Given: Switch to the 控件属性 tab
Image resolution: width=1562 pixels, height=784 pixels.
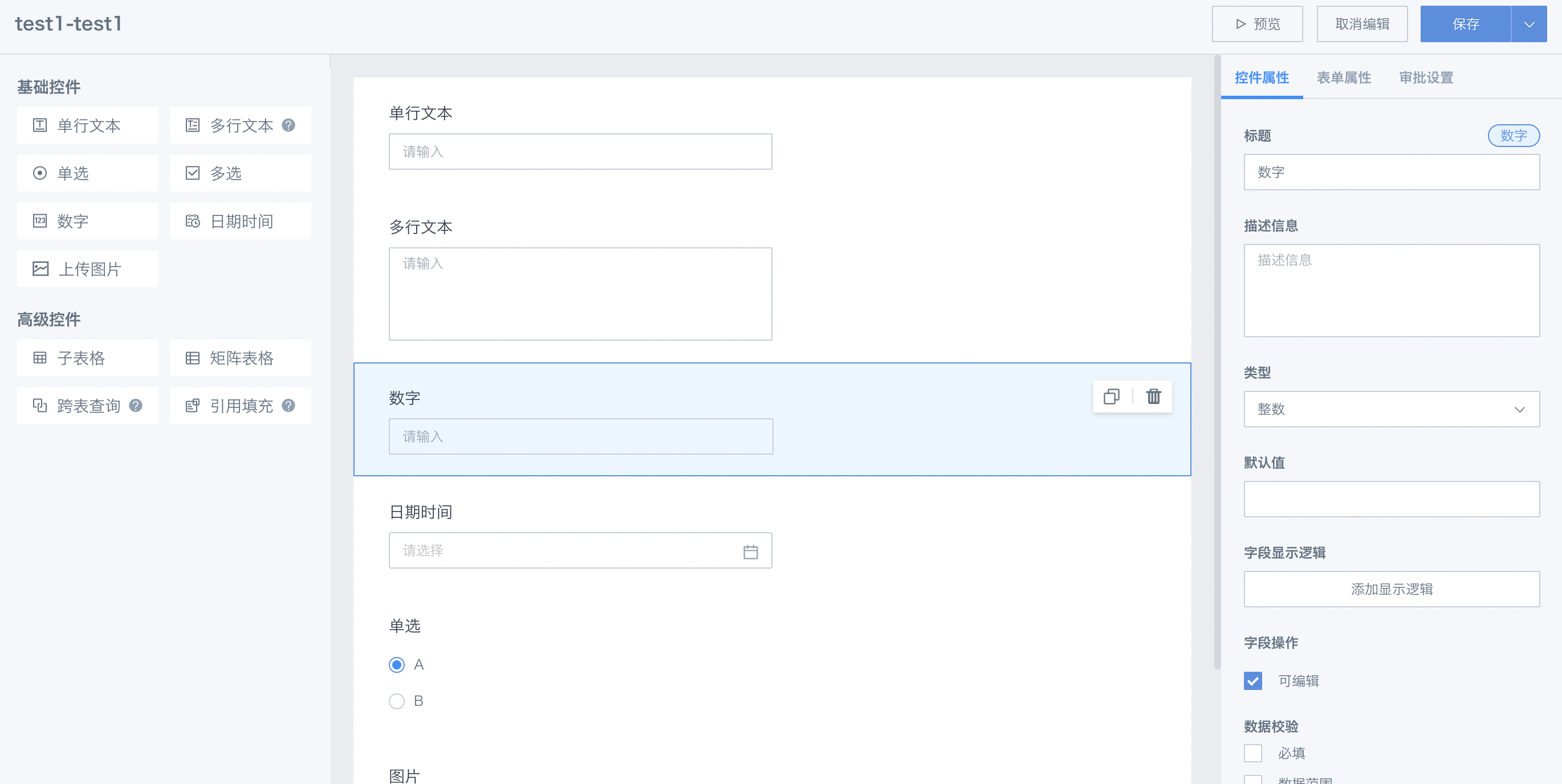Looking at the screenshot, I should pyautogui.click(x=1261, y=77).
